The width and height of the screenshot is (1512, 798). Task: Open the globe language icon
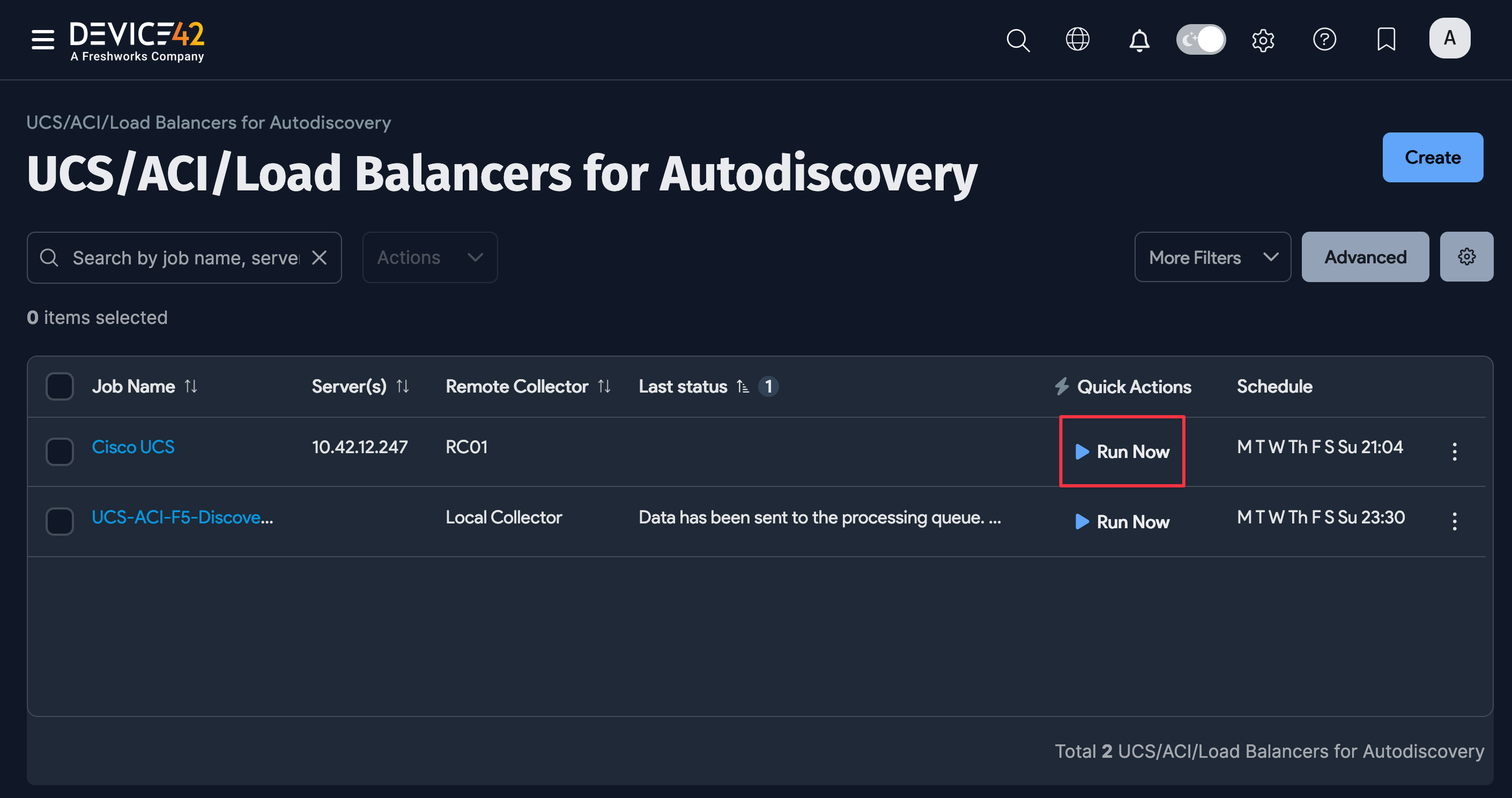tap(1077, 39)
